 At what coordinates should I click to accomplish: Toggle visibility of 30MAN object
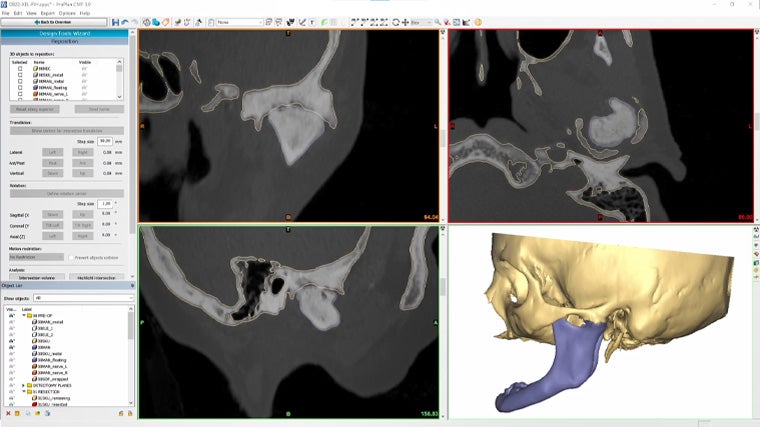coord(11,347)
